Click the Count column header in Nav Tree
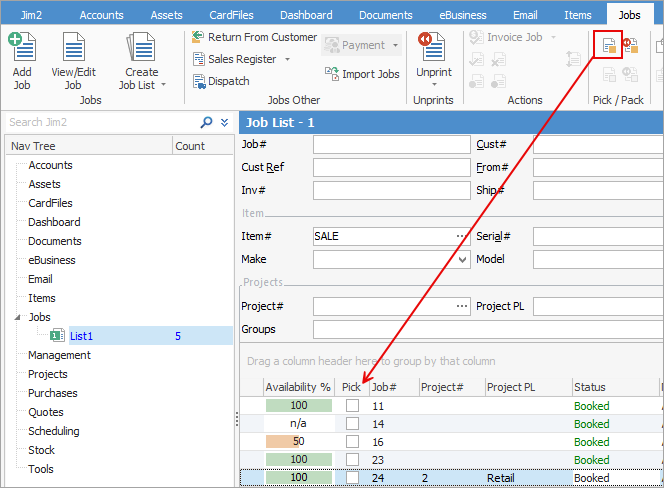Viewport: 664px width, 488px height. click(202, 146)
